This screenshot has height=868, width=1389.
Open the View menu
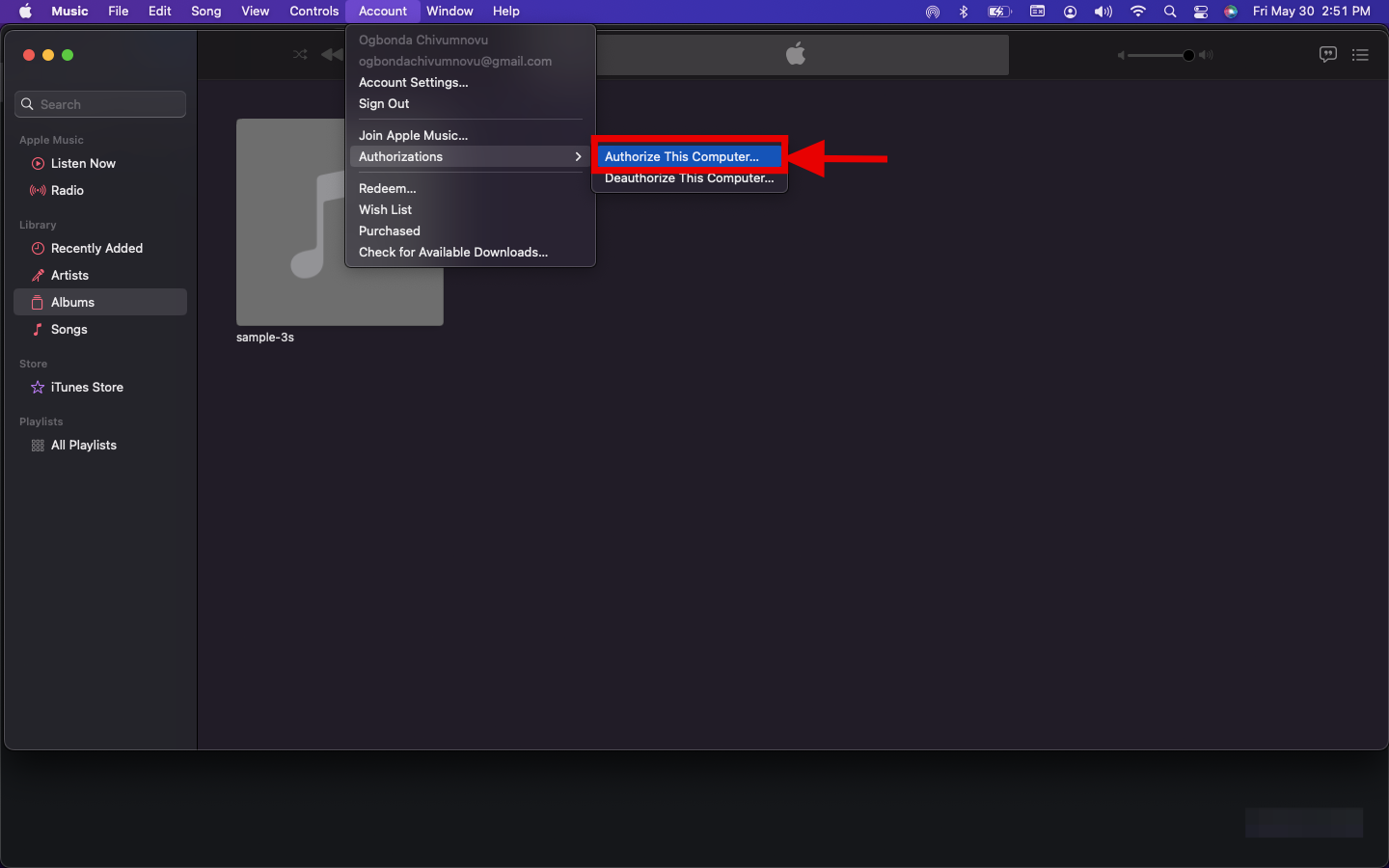click(x=256, y=12)
